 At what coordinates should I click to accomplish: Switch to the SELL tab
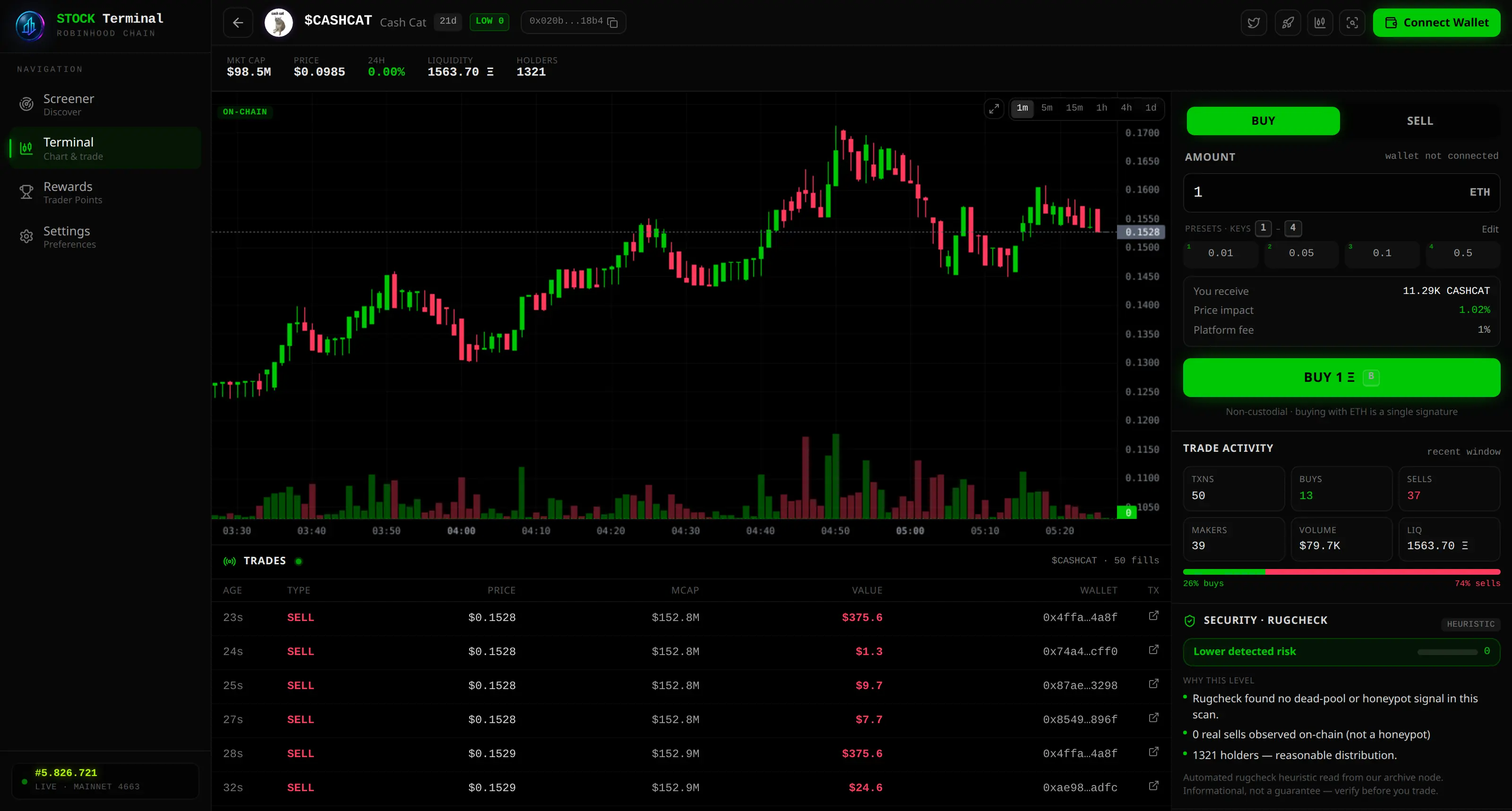[1420, 121]
